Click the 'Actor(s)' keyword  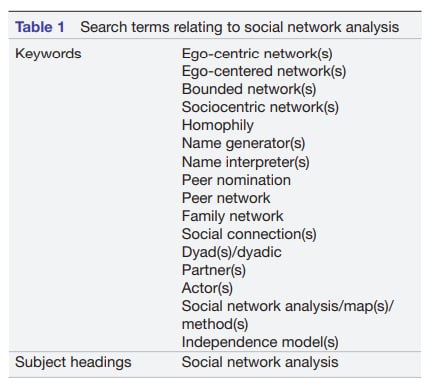pos(207,288)
